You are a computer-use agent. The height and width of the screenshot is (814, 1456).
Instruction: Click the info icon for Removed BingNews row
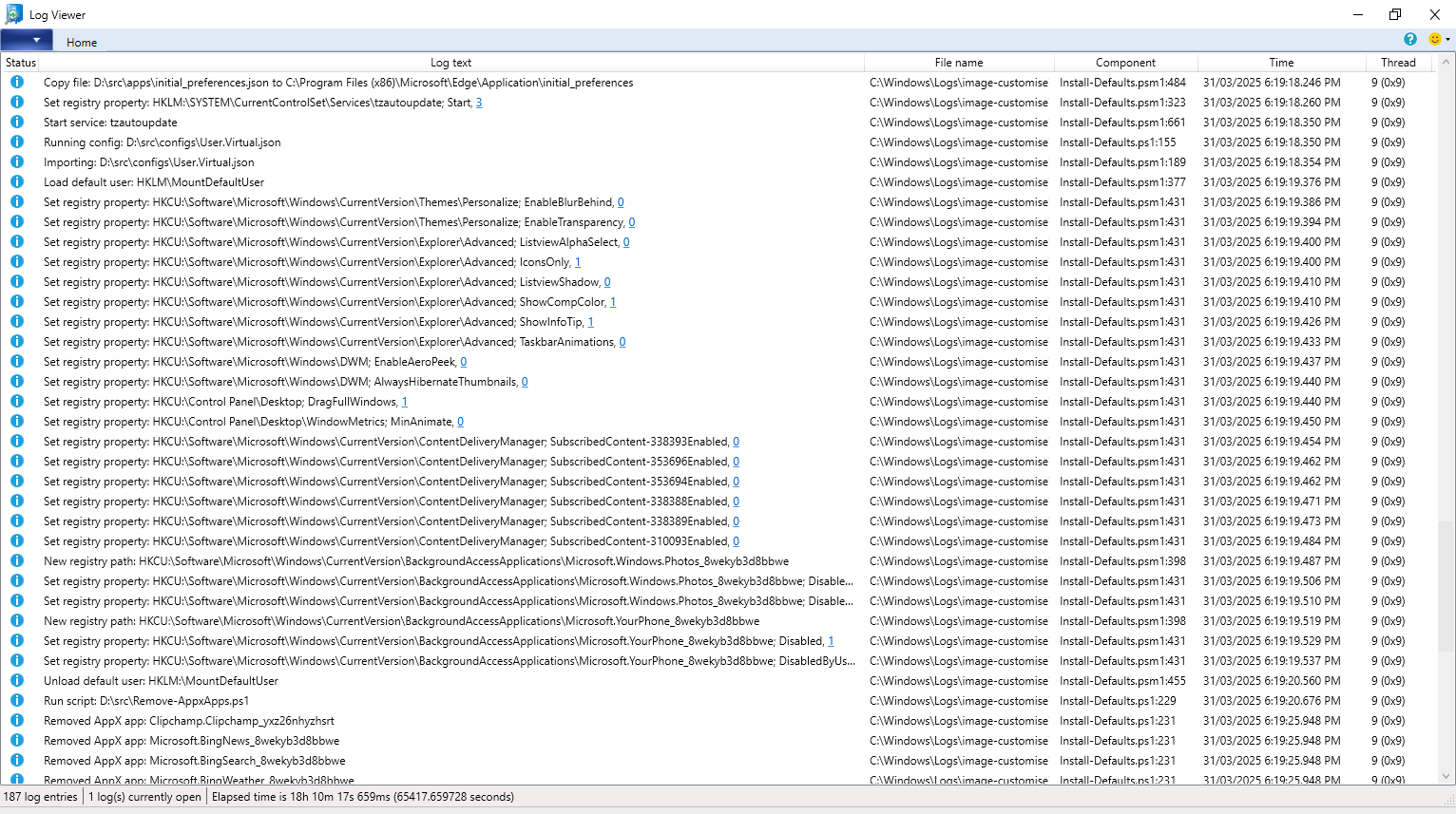pos(17,741)
